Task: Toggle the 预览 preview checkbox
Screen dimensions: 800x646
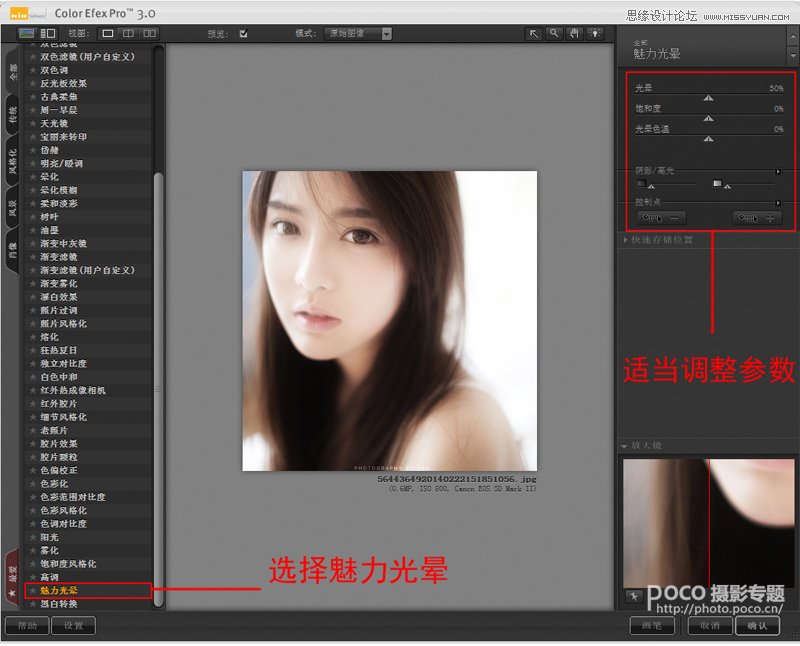Action: tap(242, 33)
